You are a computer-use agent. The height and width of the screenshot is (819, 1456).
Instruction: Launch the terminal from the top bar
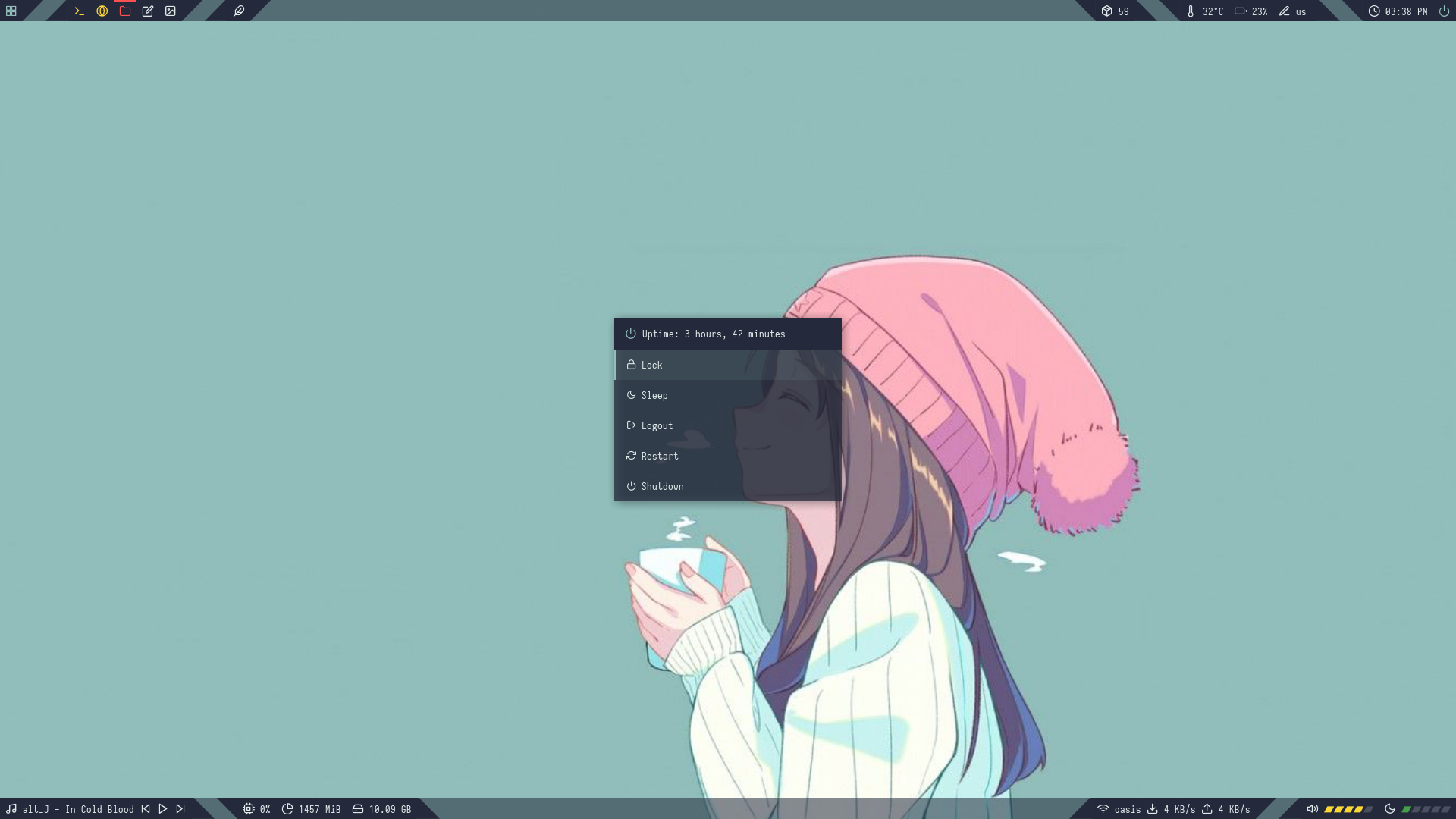tap(79, 11)
